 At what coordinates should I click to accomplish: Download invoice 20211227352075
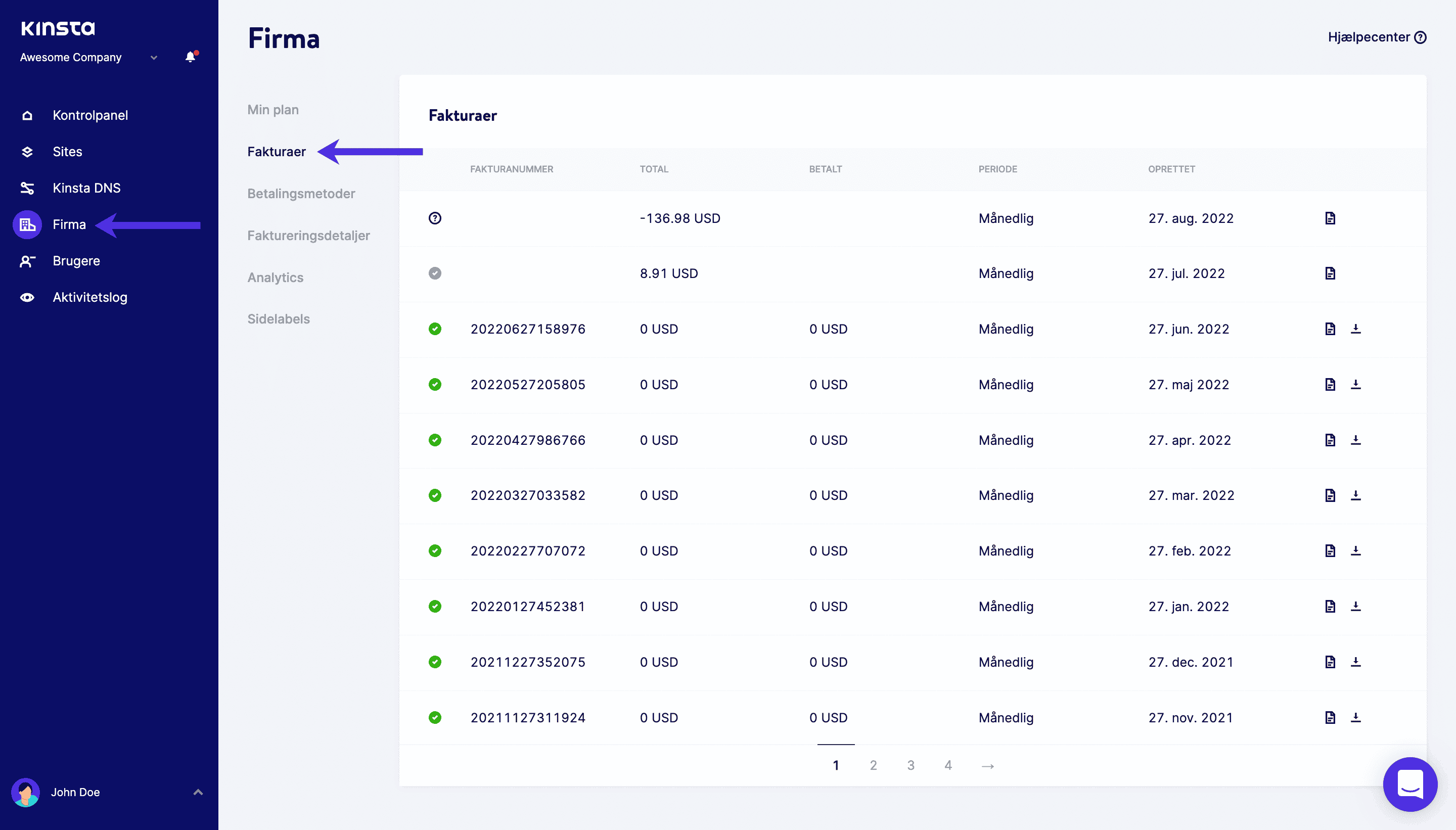pyautogui.click(x=1356, y=662)
